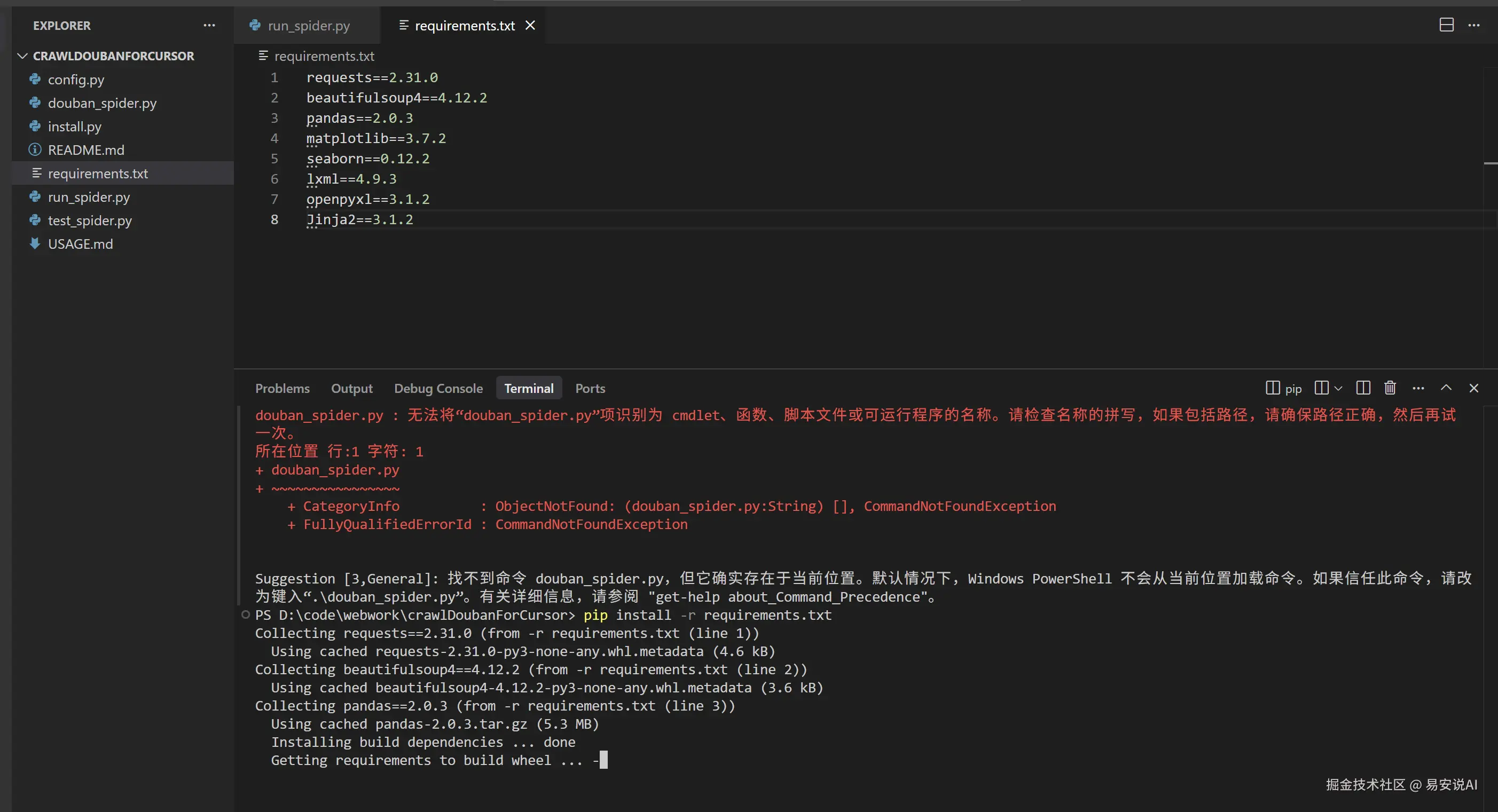This screenshot has width=1498, height=812.
Task: Open terminal panel more actions ellipsis
Action: [1418, 388]
